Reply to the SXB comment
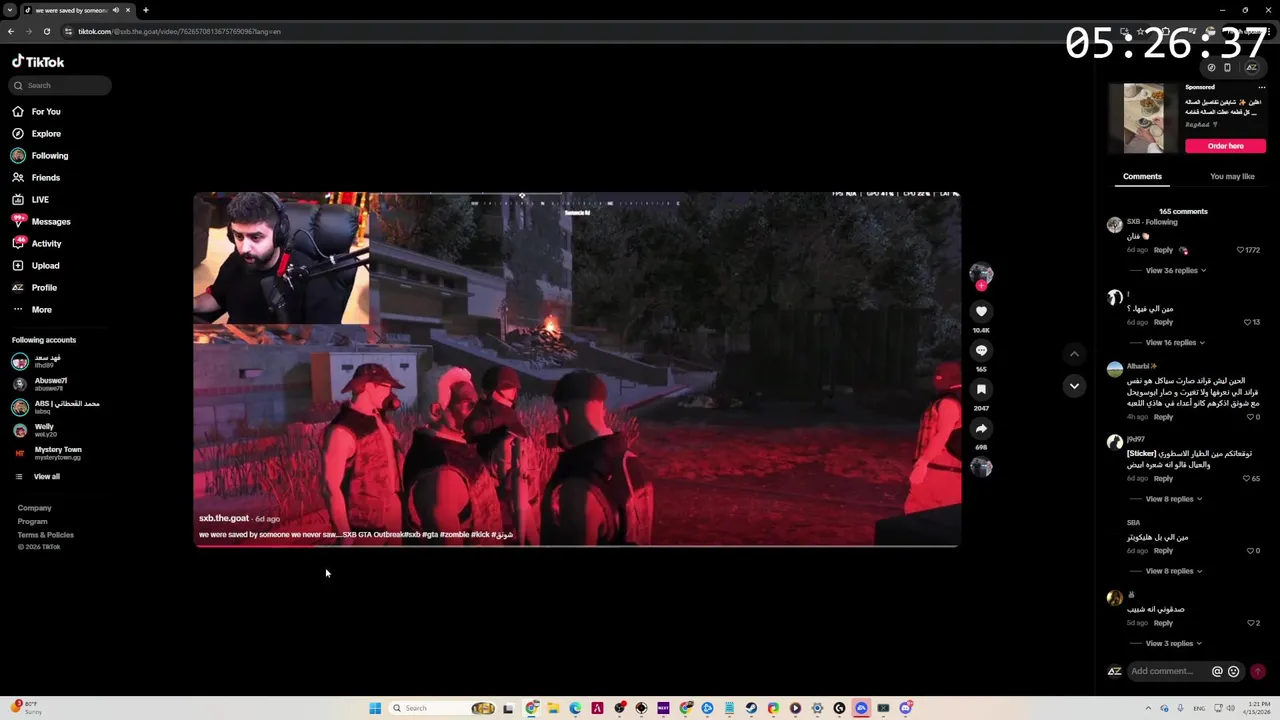 click(x=1163, y=250)
